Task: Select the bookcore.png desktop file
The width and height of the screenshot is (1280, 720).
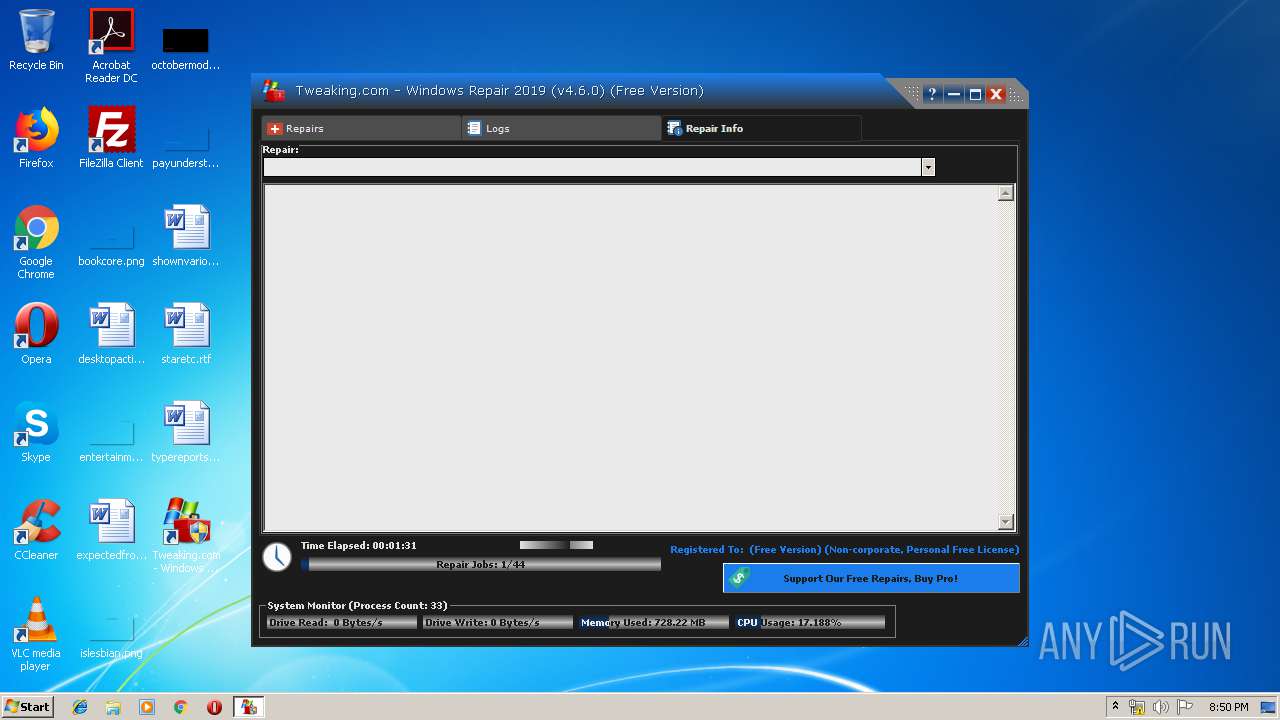Action: (111, 242)
